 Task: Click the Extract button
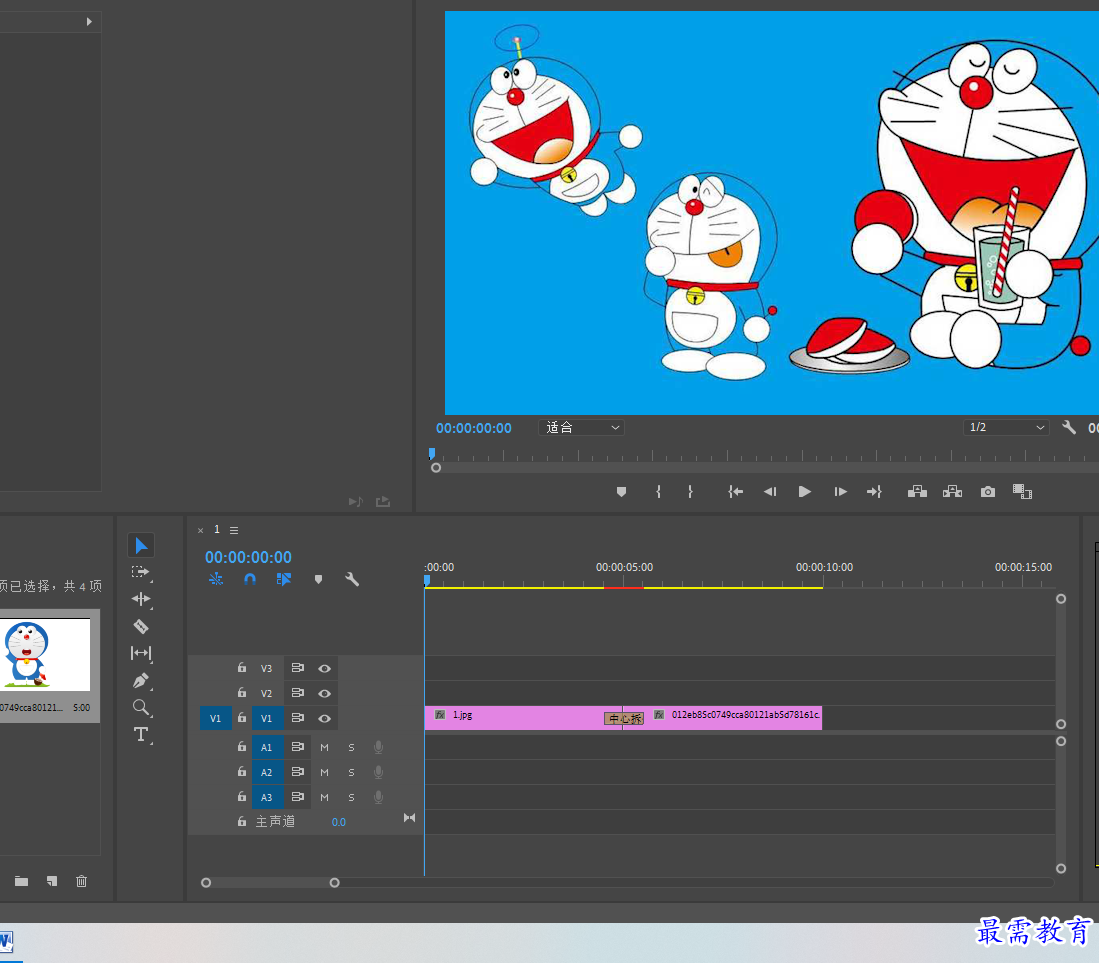tap(953, 492)
